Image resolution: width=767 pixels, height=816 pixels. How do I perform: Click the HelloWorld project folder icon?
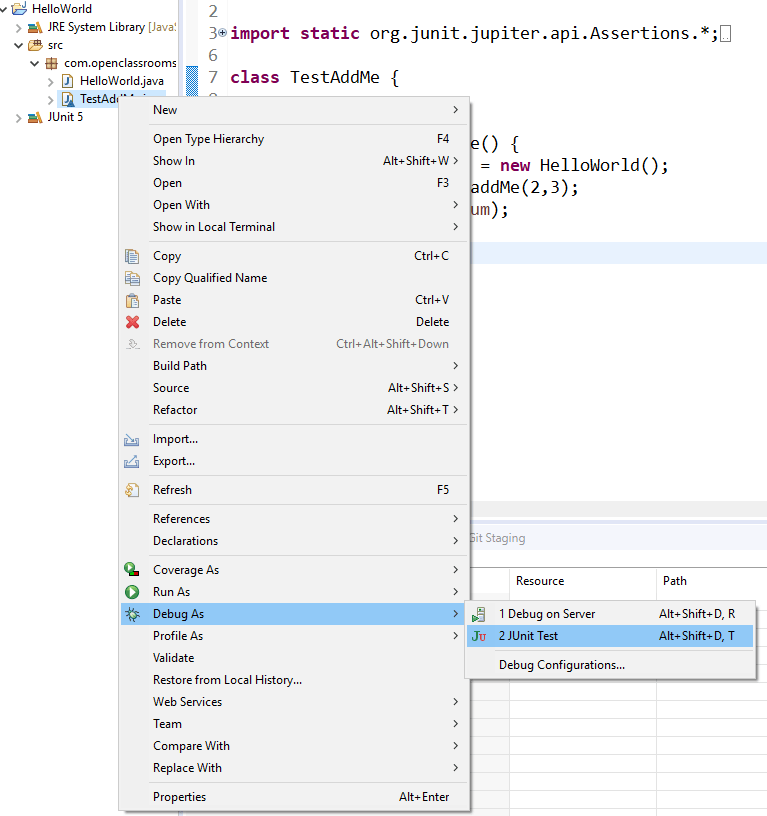pyautogui.click(x=19, y=8)
